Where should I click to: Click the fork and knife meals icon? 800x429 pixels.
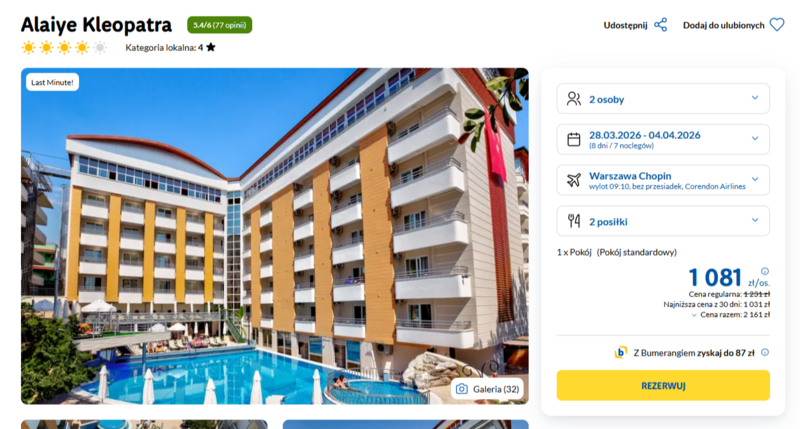[x=573, y=221]
